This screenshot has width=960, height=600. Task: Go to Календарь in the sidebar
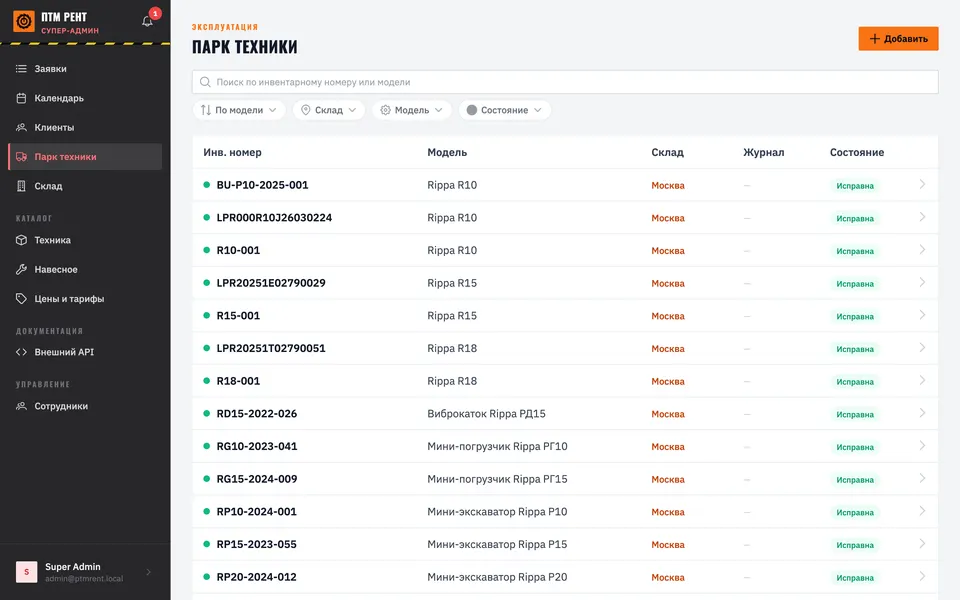click(85, 98)
